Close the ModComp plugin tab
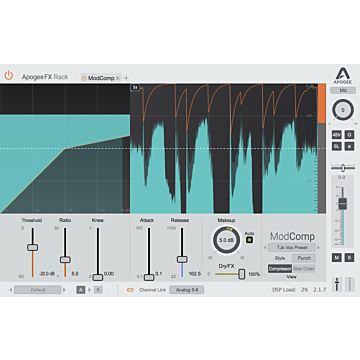 click(x=118, y=78)
